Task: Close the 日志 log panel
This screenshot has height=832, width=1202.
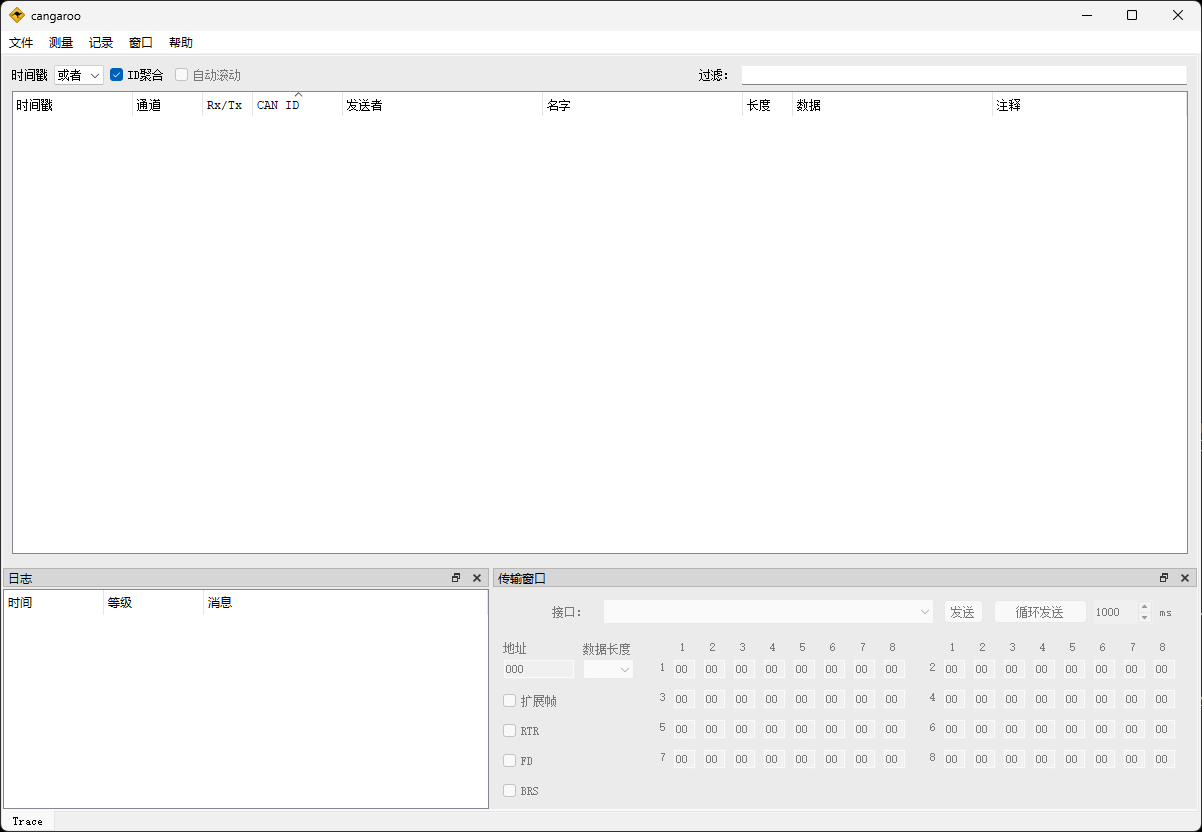Action: 476,577
